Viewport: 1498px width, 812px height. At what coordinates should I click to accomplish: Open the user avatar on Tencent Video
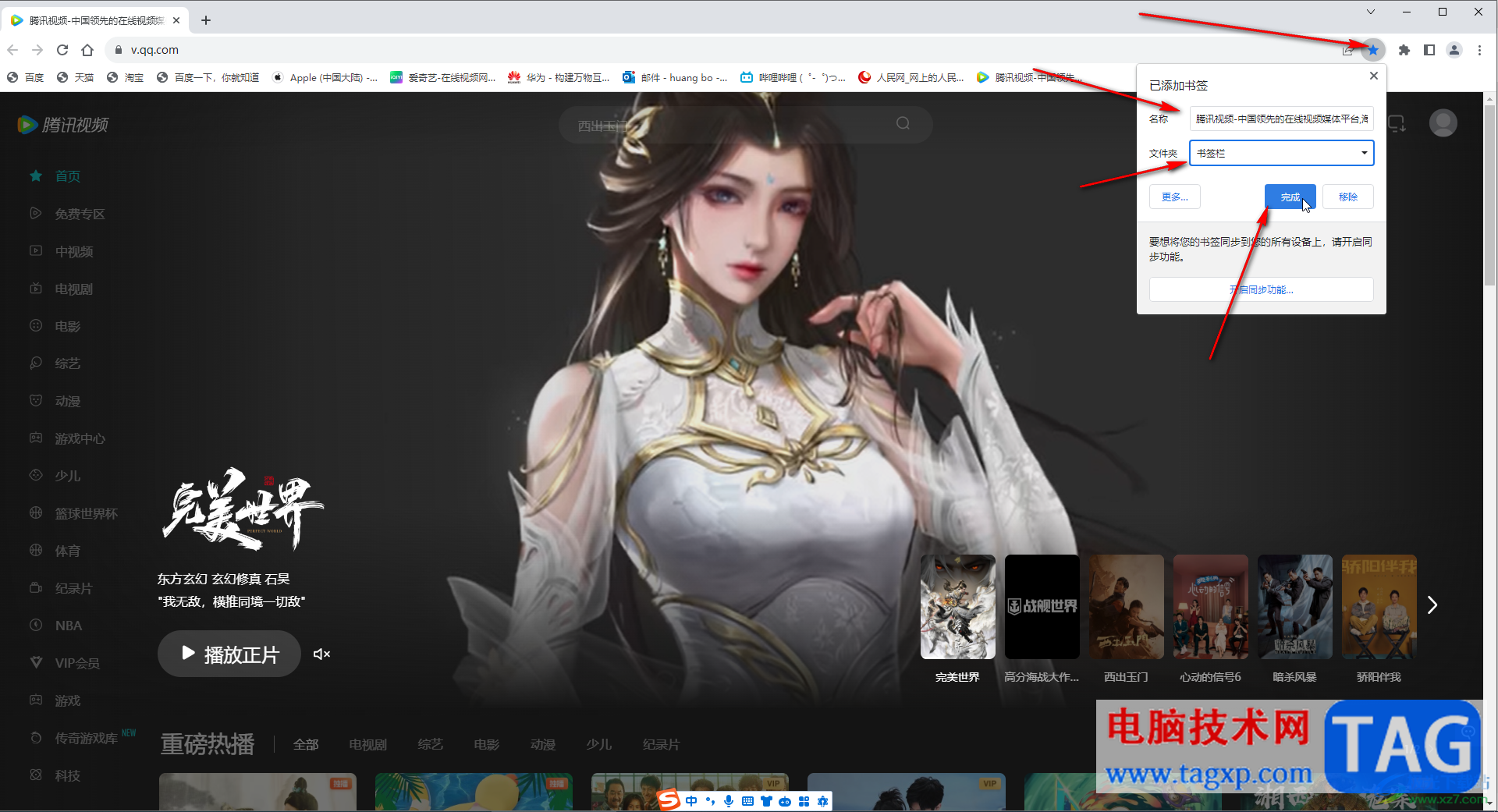1443,123
